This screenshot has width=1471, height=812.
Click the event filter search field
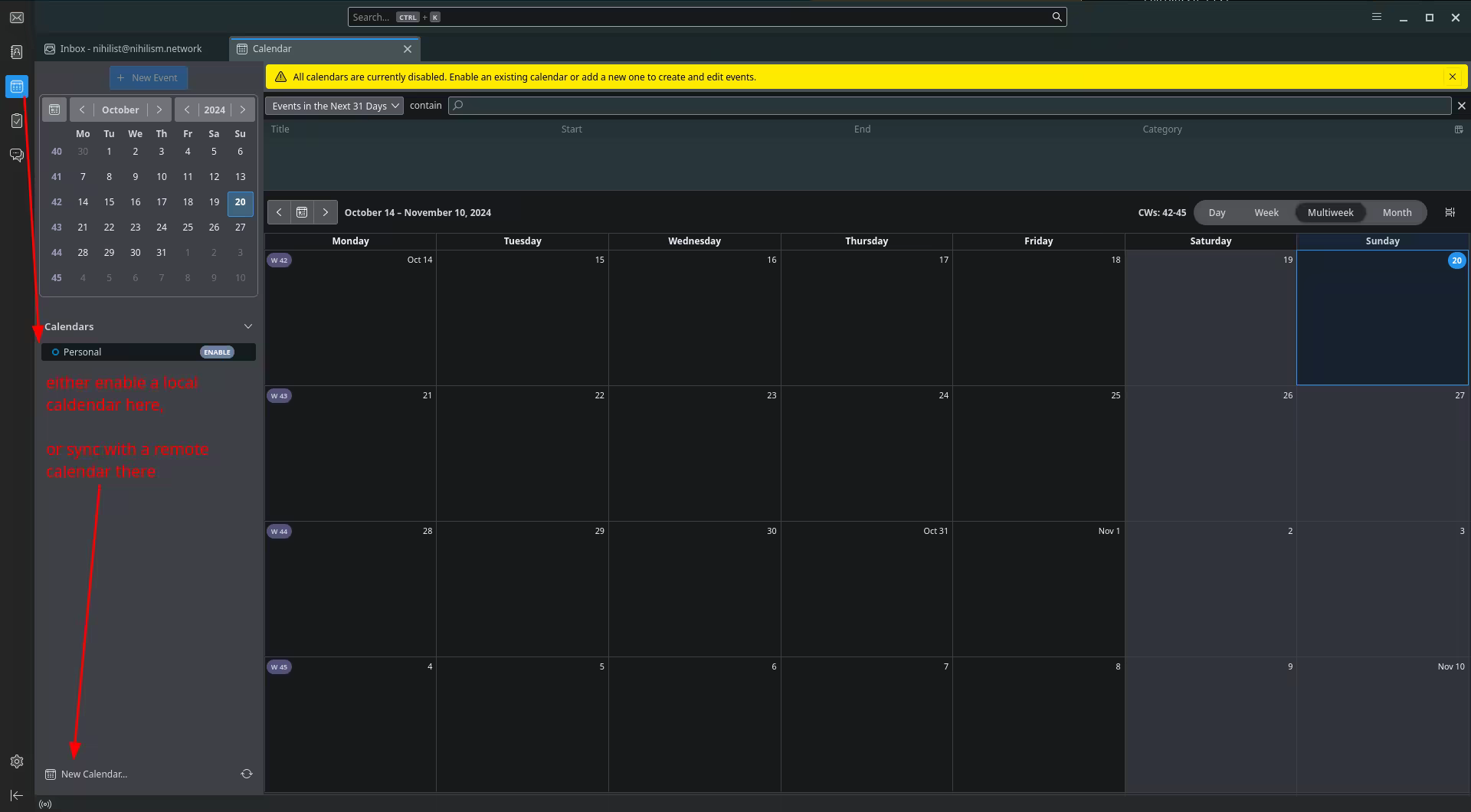pyautogui.click(x=950, y=106)
